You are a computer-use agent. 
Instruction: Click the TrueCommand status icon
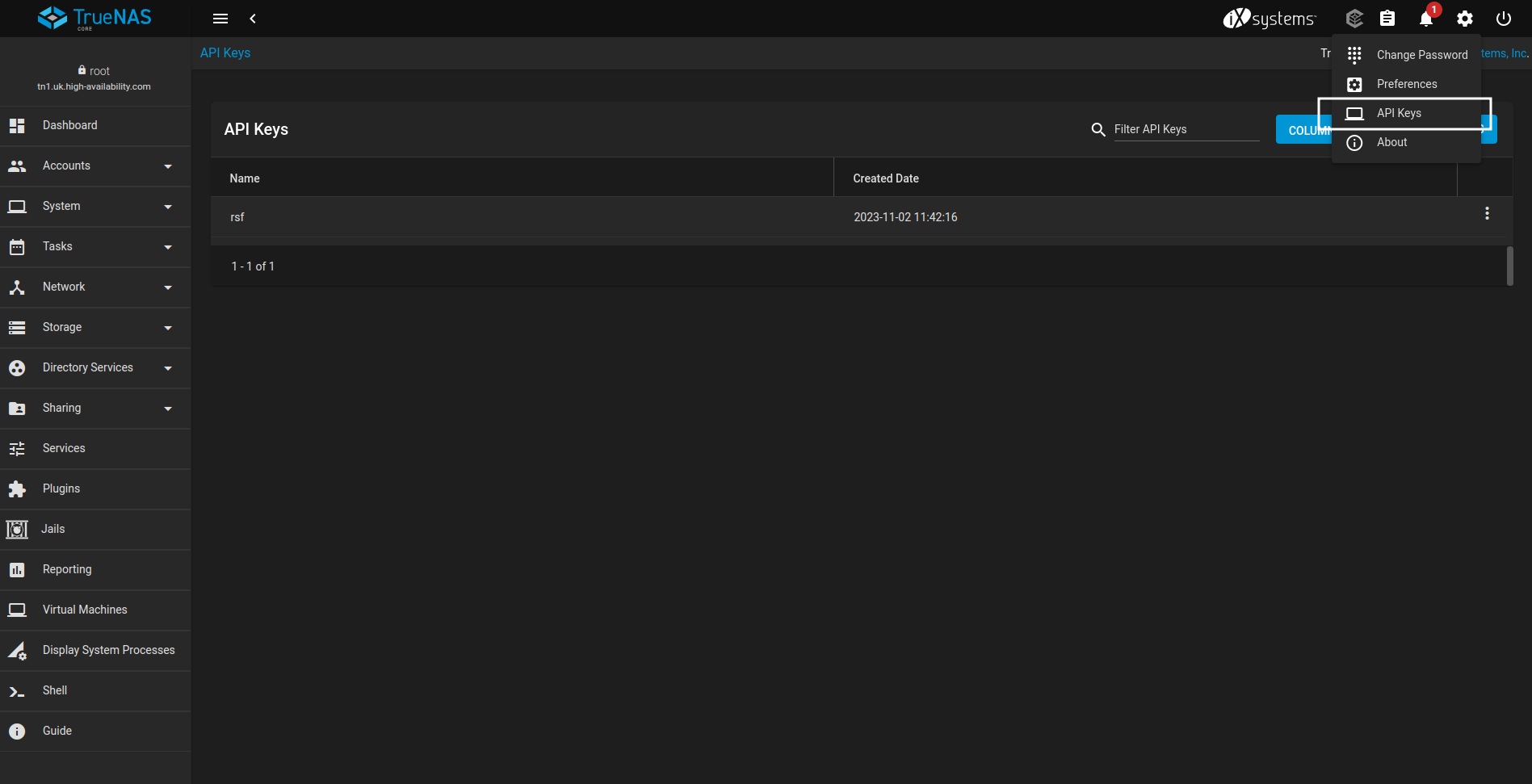(1354, 19)
